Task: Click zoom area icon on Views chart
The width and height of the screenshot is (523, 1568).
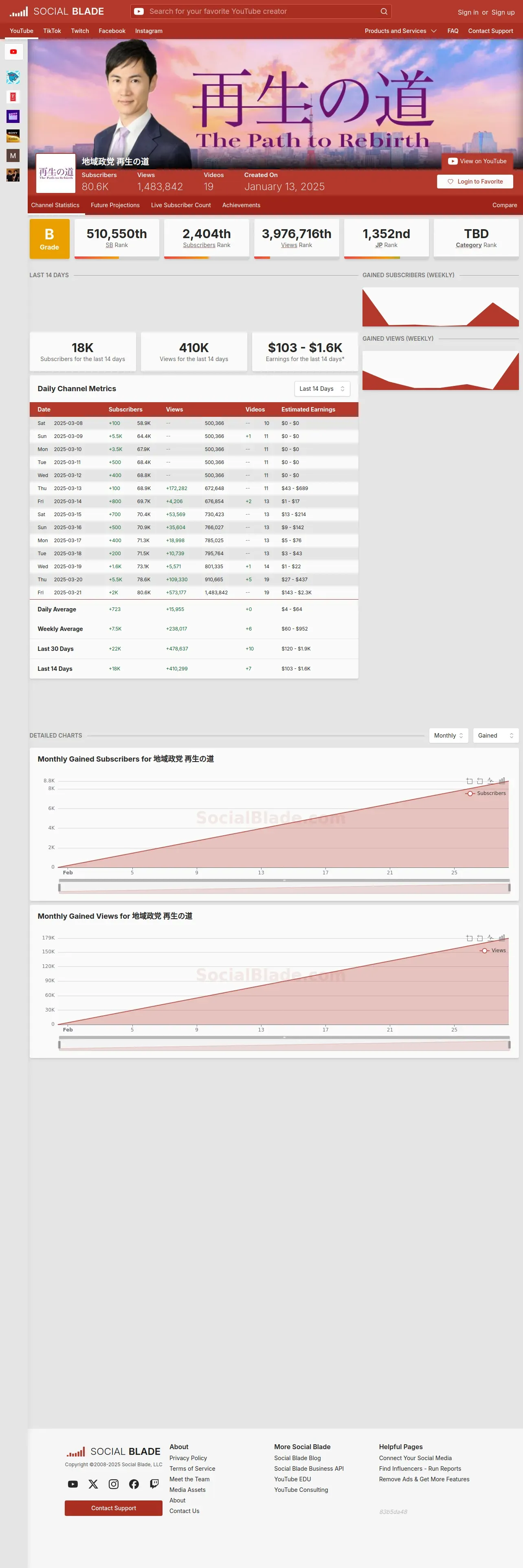Action: tap(469, 938)
